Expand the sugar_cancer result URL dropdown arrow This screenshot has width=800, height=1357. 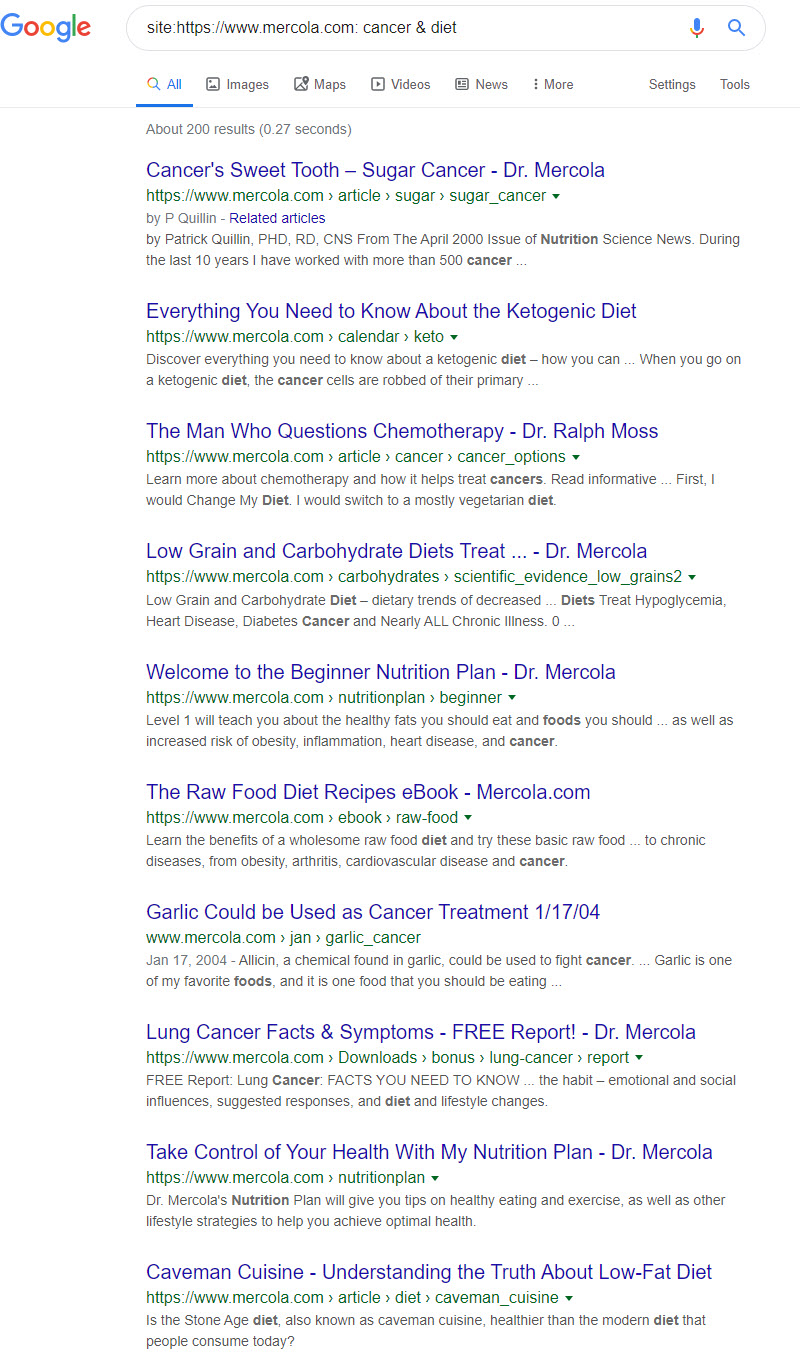(x=556, y=196)
